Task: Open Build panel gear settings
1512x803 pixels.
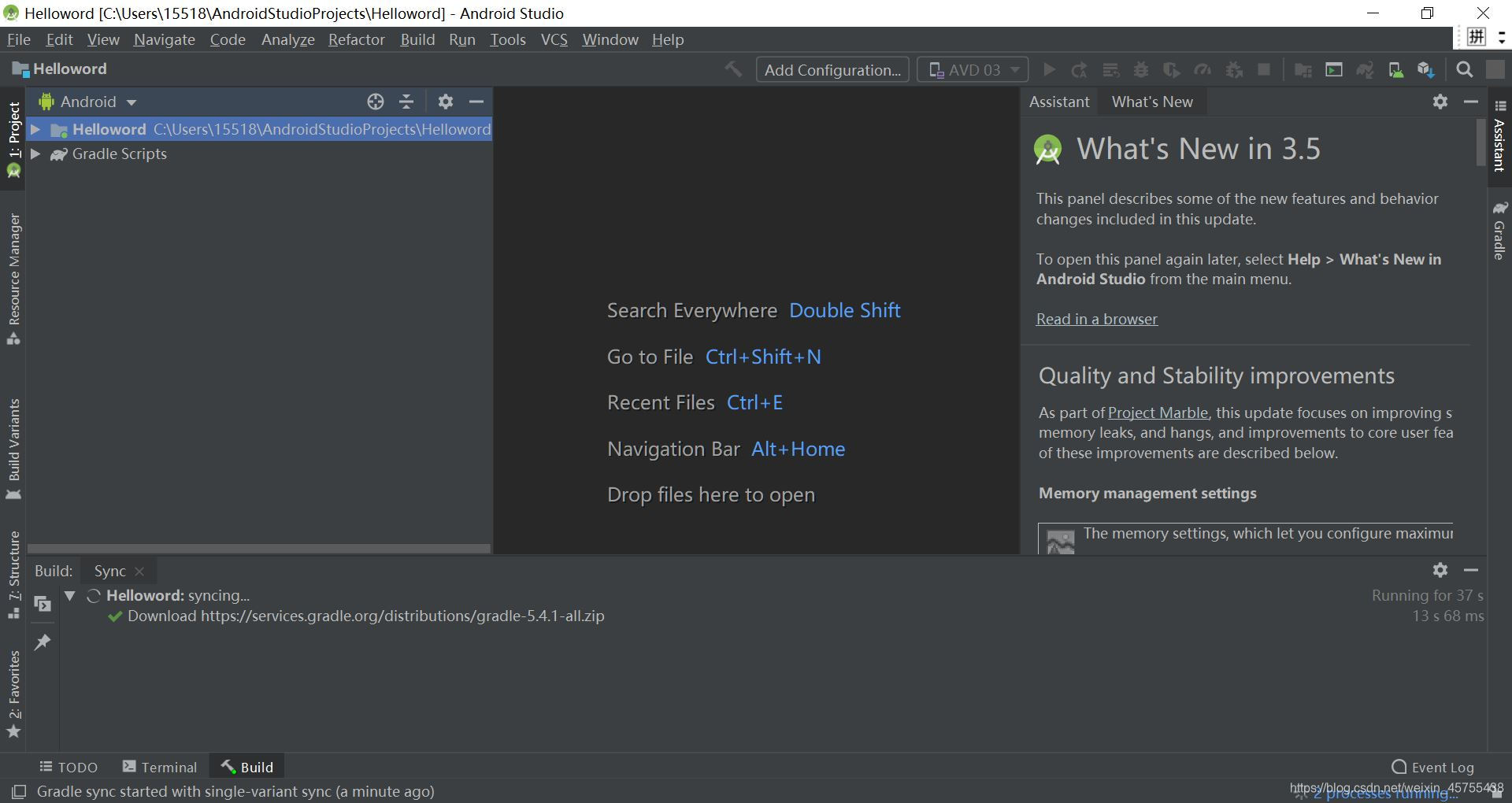Action: [1440, 570]
